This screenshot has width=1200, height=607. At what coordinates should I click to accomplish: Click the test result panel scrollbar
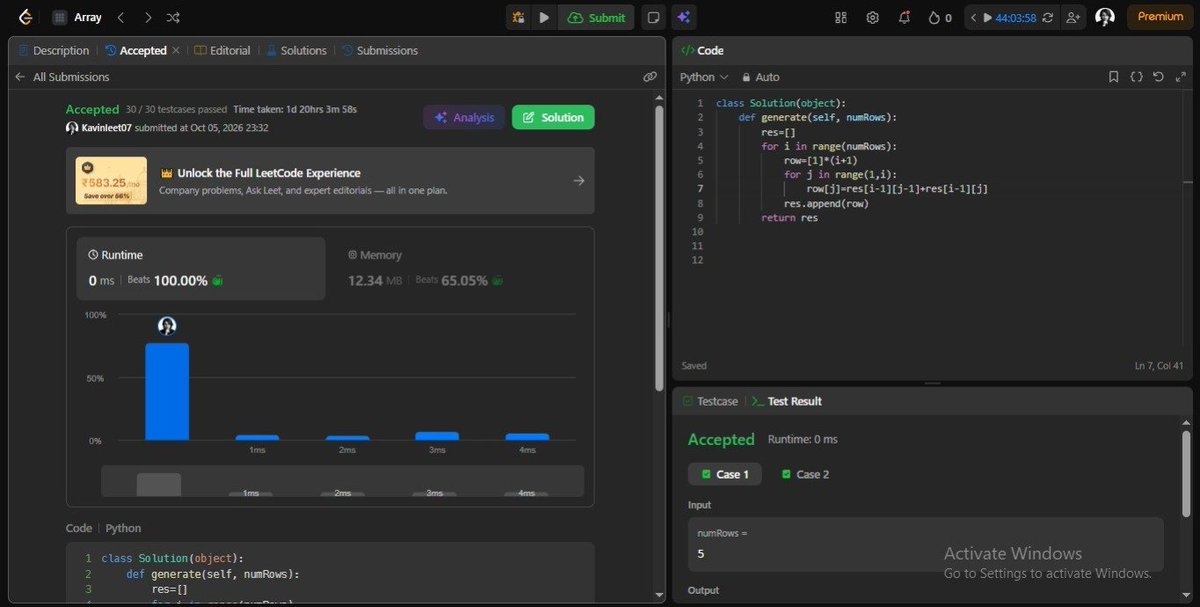(x=1186, y=475)
